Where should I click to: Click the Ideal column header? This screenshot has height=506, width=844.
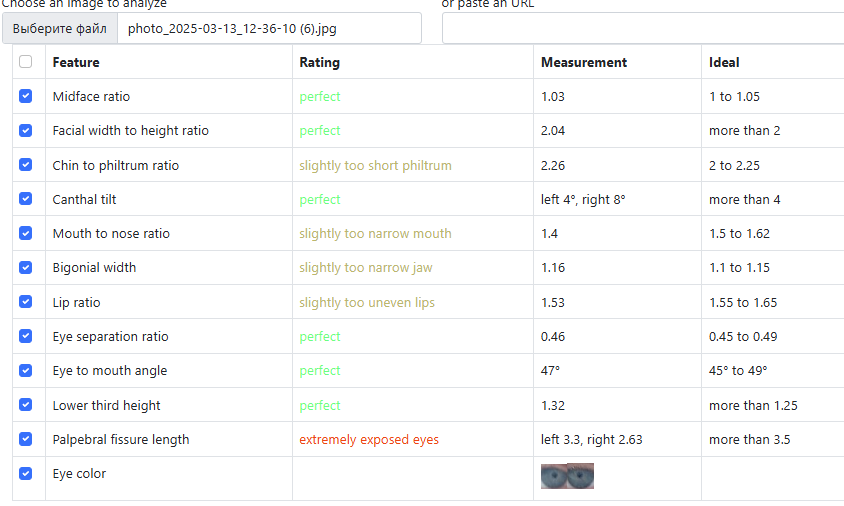point(724,62)
